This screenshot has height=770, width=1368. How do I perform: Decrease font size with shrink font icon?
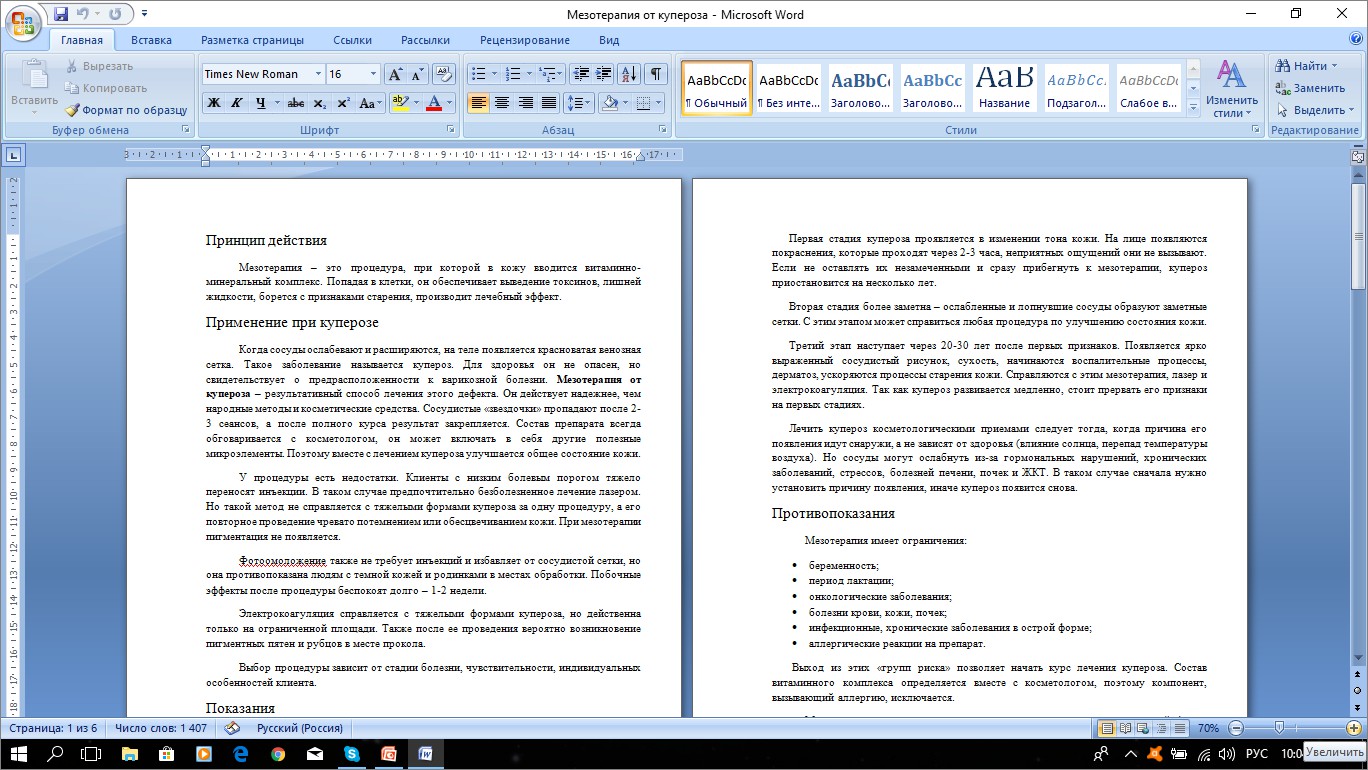pos(418,74)
